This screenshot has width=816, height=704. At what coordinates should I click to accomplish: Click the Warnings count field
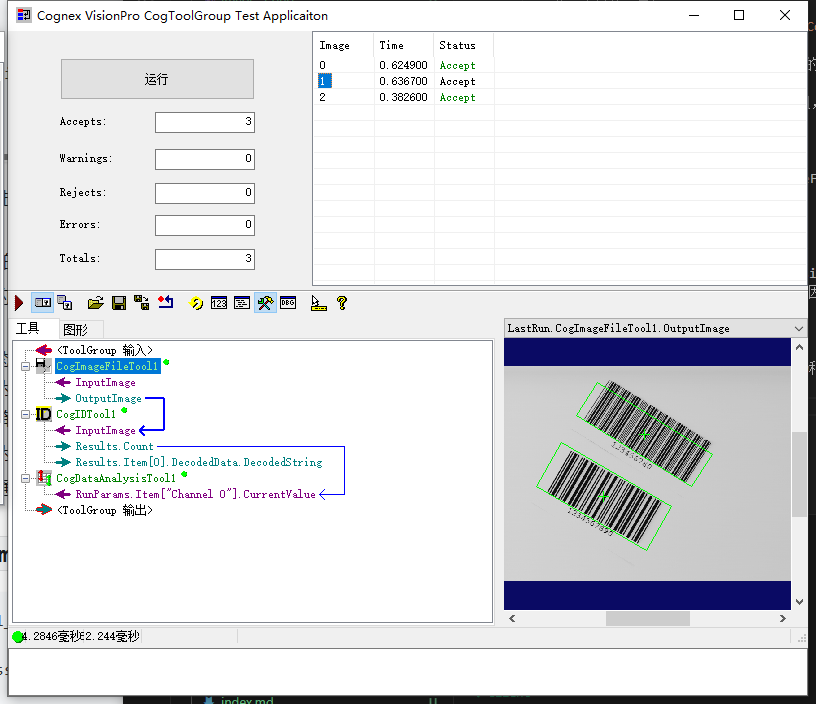tap(205, 159)
